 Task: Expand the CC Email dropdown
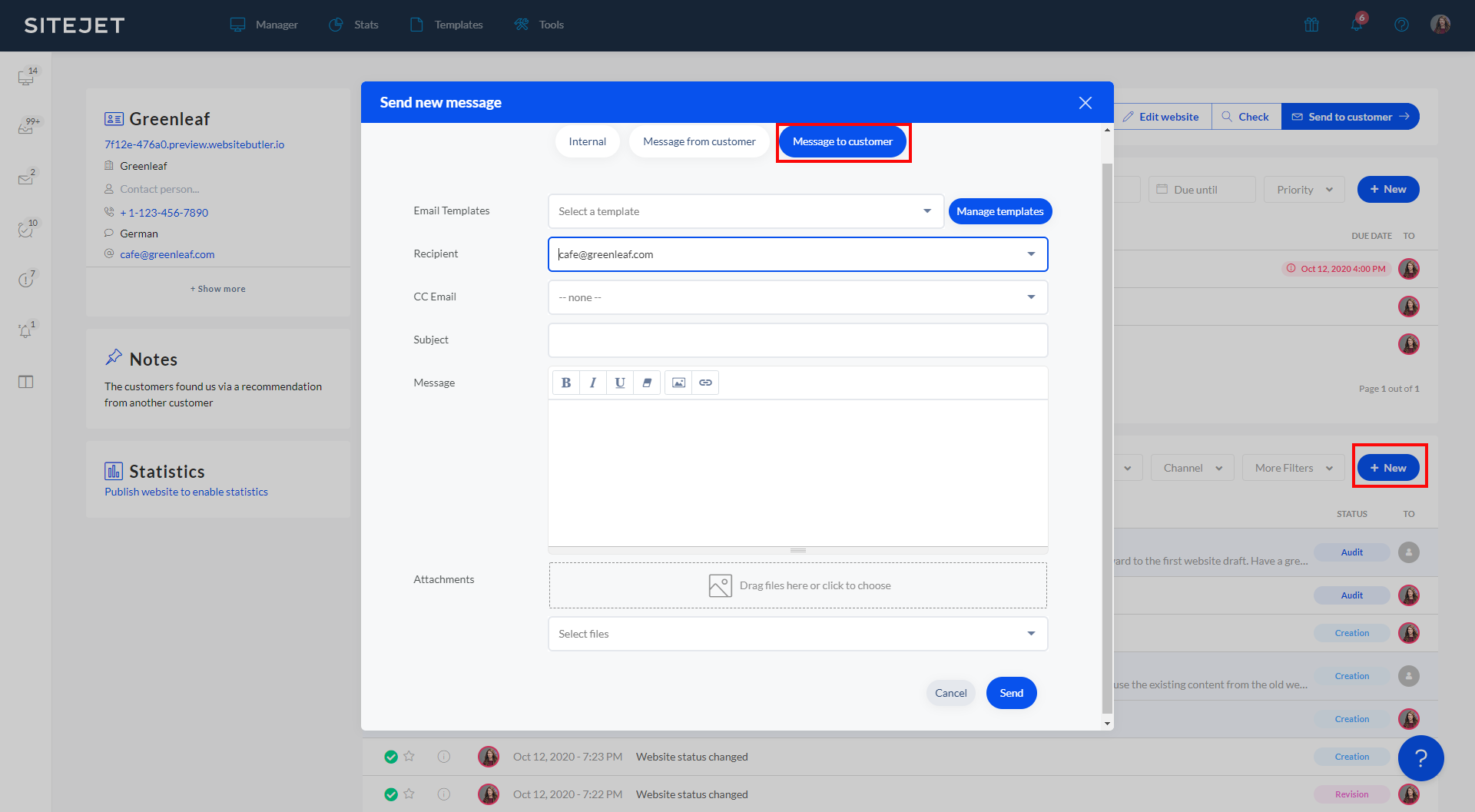pos(797,297)
